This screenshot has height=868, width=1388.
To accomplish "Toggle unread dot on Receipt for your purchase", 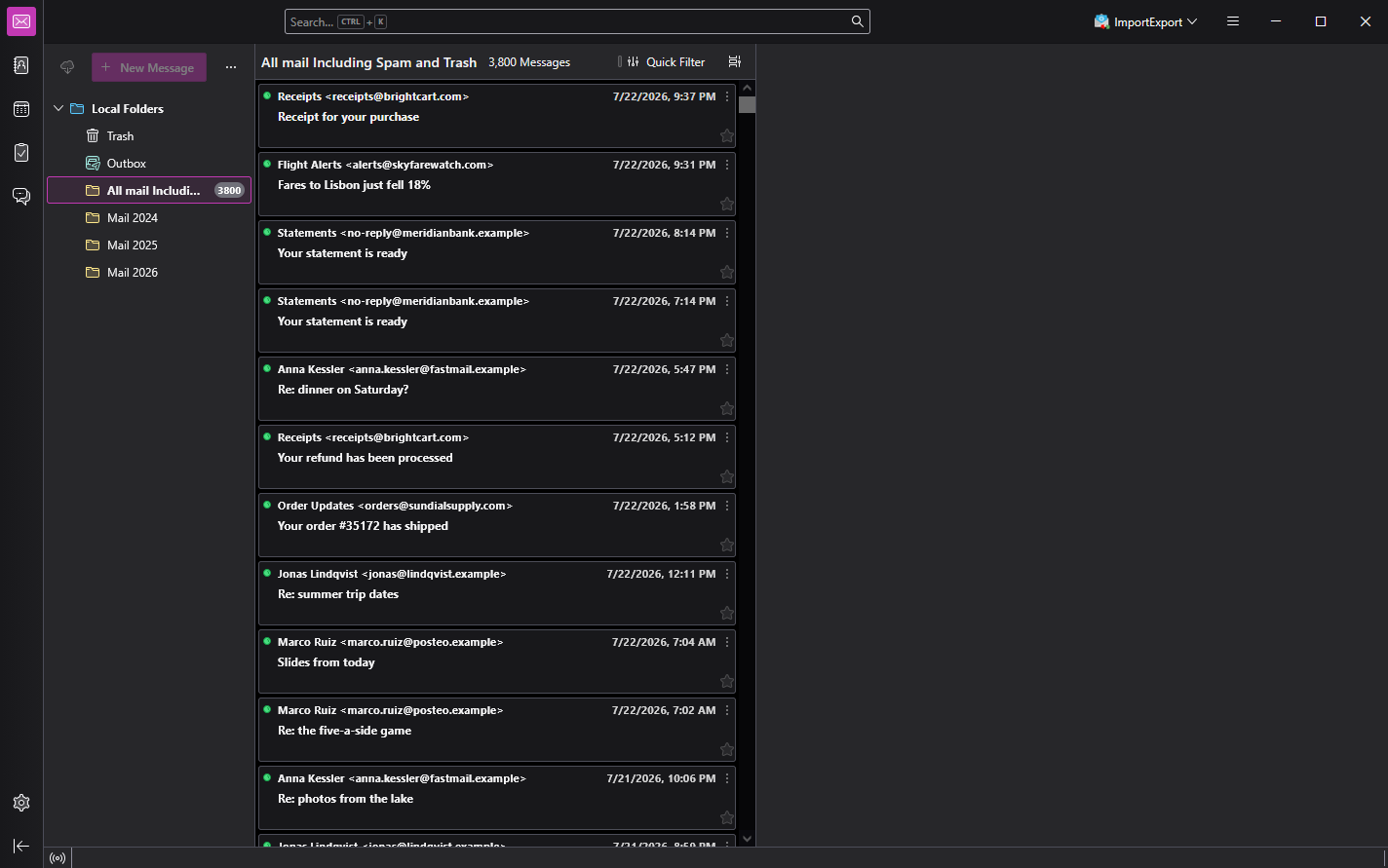I will pyautogui.click(x=267, y=95).
